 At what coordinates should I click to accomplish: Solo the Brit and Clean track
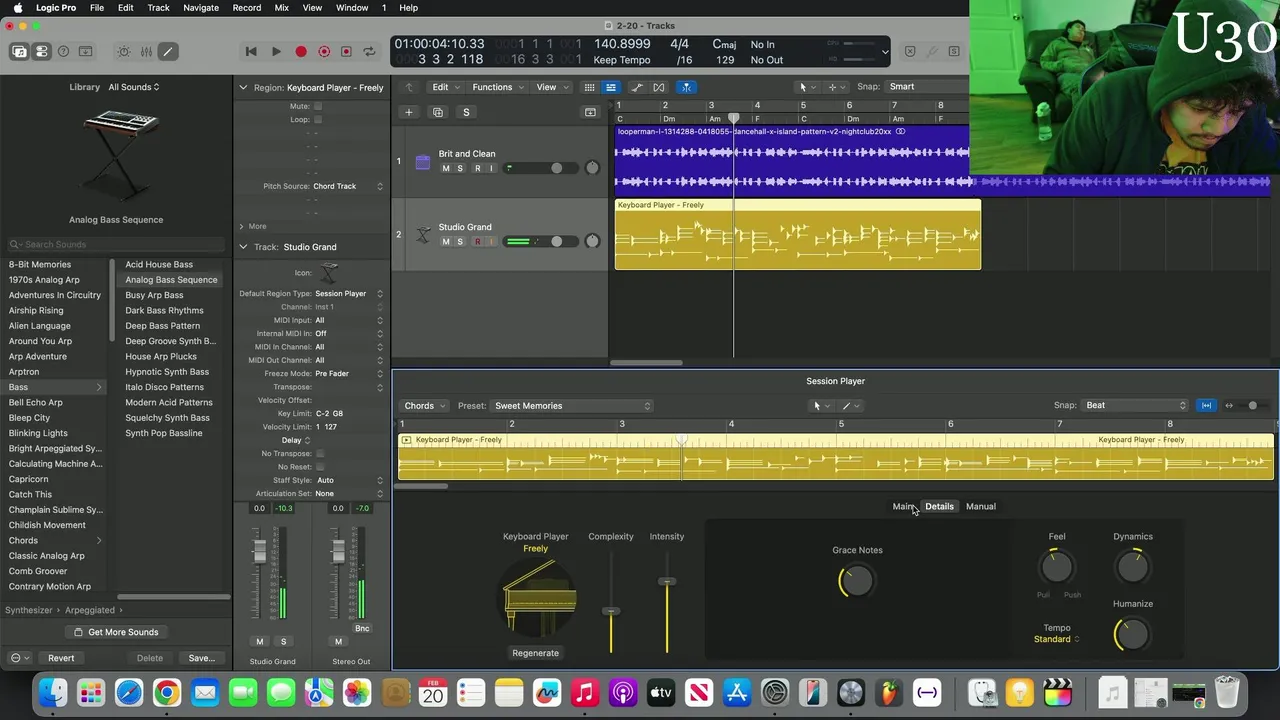click(460, 168)
